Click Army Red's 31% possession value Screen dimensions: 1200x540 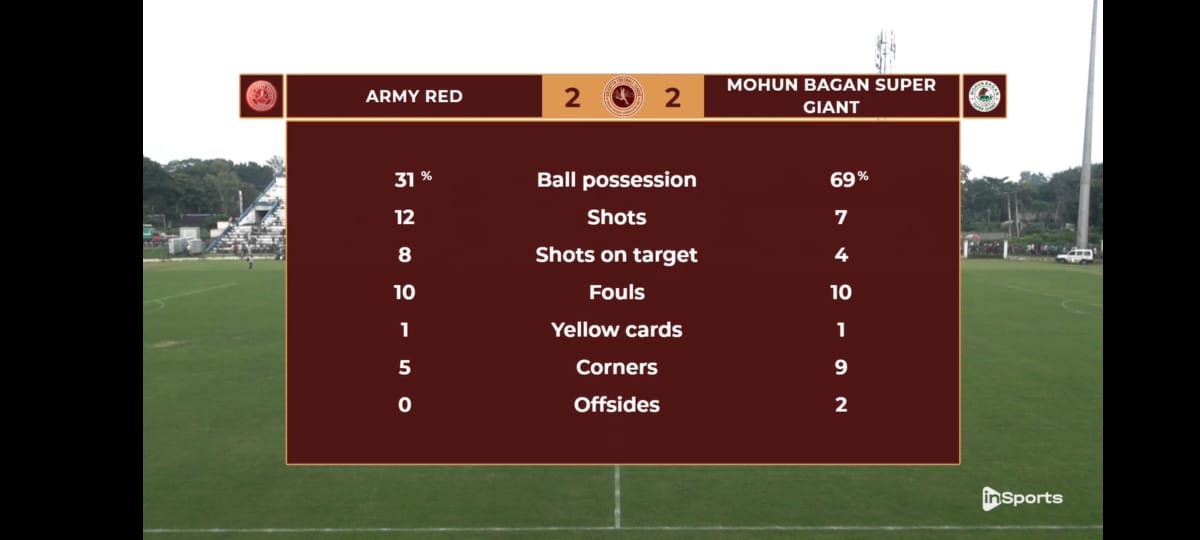[x=409, y=180]
